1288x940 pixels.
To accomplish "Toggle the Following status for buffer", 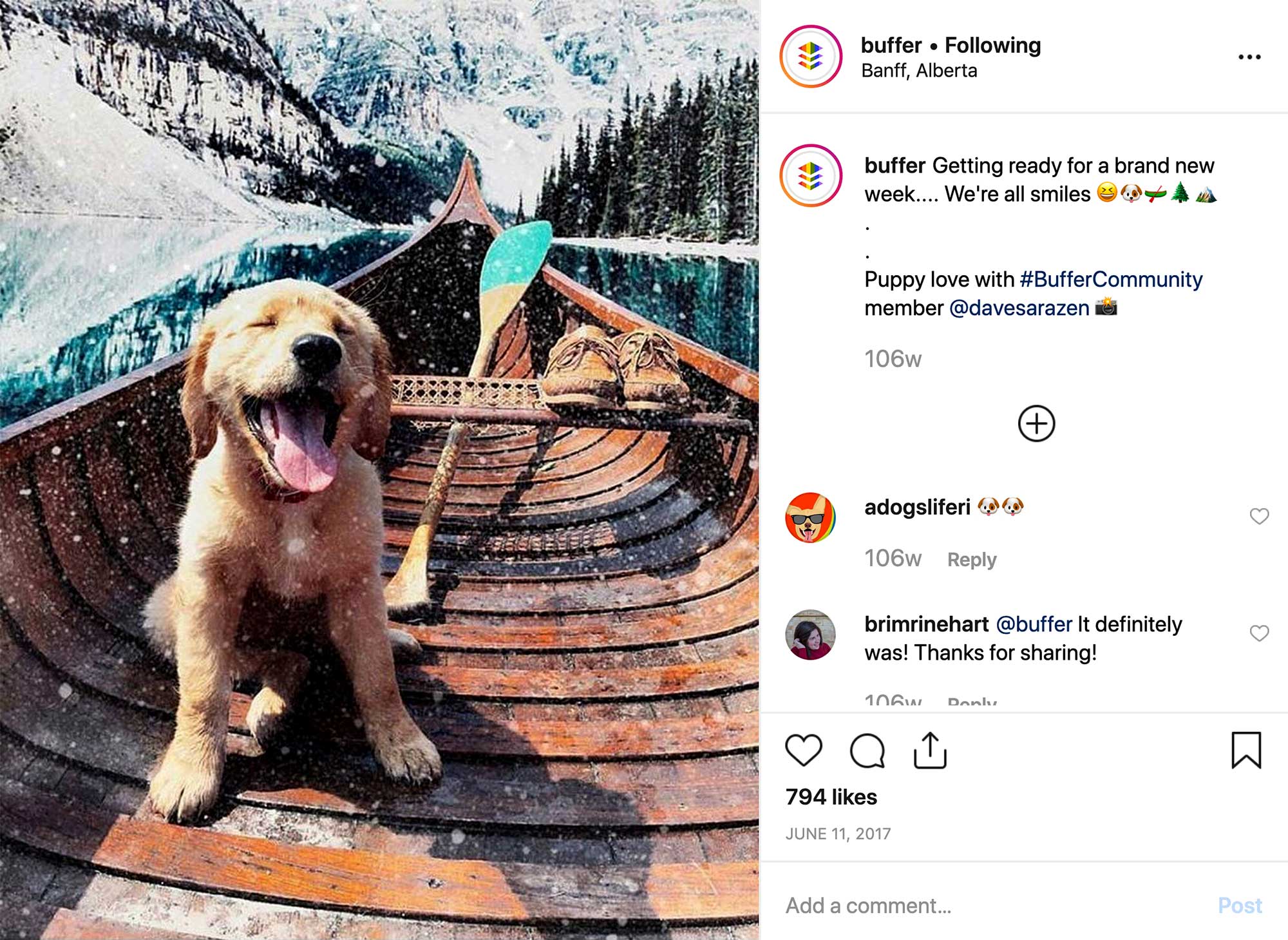I will coord(992,45).
